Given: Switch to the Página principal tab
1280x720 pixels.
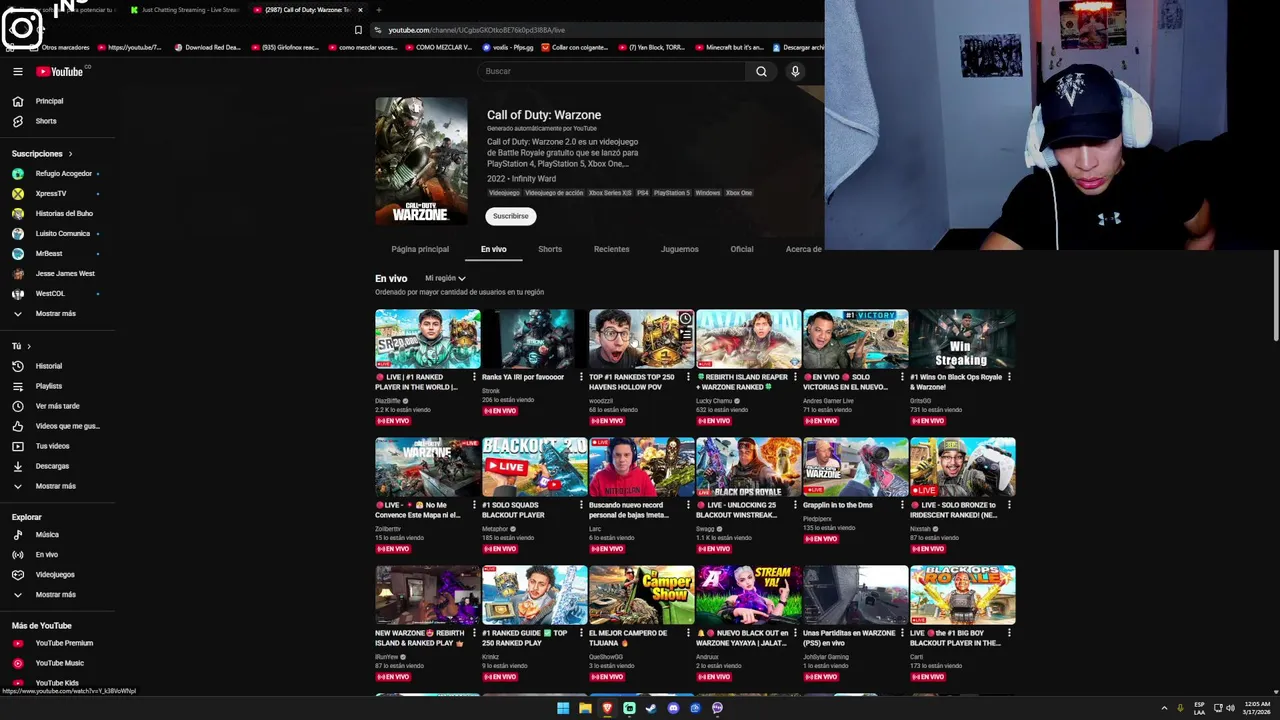Looking at the screenshot, I should pyautogui.click(x=420, y=249).
